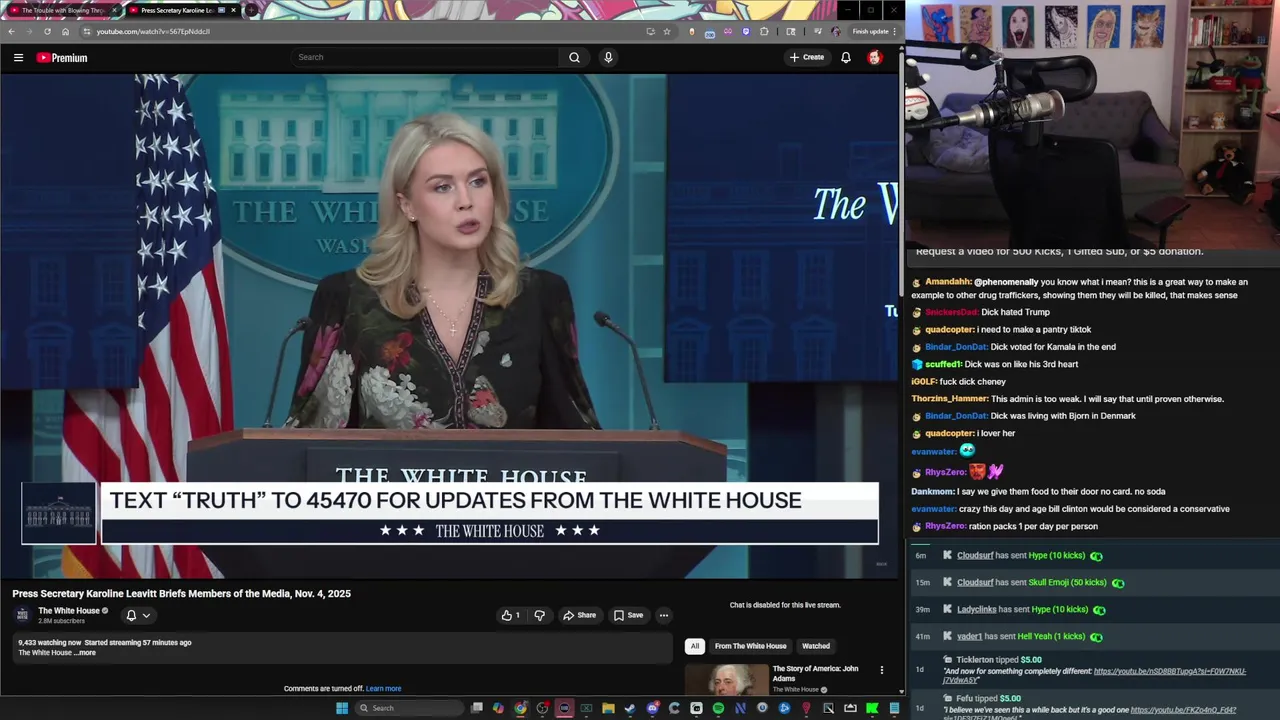Go to the browser home page icon
Screen dimensions: 1280x720
point(65,31)
